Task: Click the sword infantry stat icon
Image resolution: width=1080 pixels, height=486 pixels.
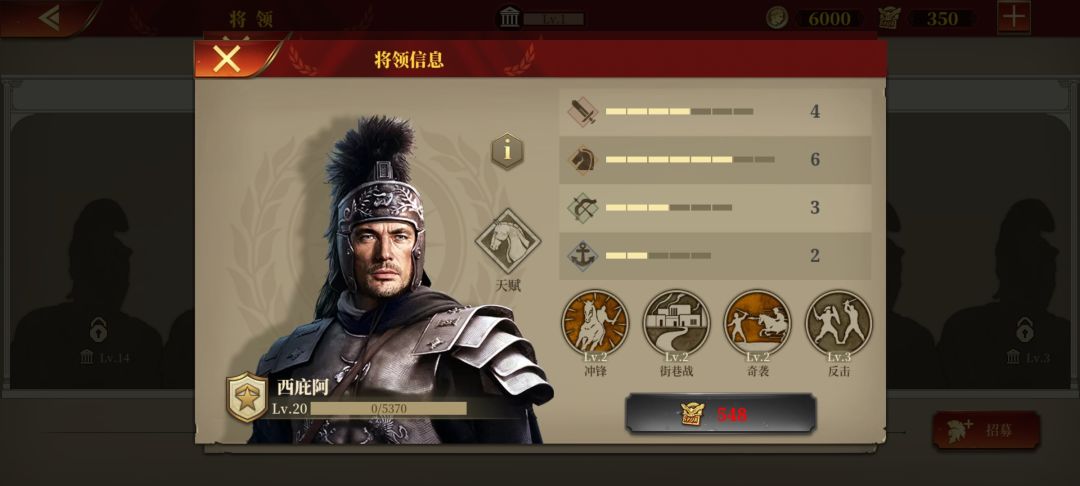Action: coord(583,112)
